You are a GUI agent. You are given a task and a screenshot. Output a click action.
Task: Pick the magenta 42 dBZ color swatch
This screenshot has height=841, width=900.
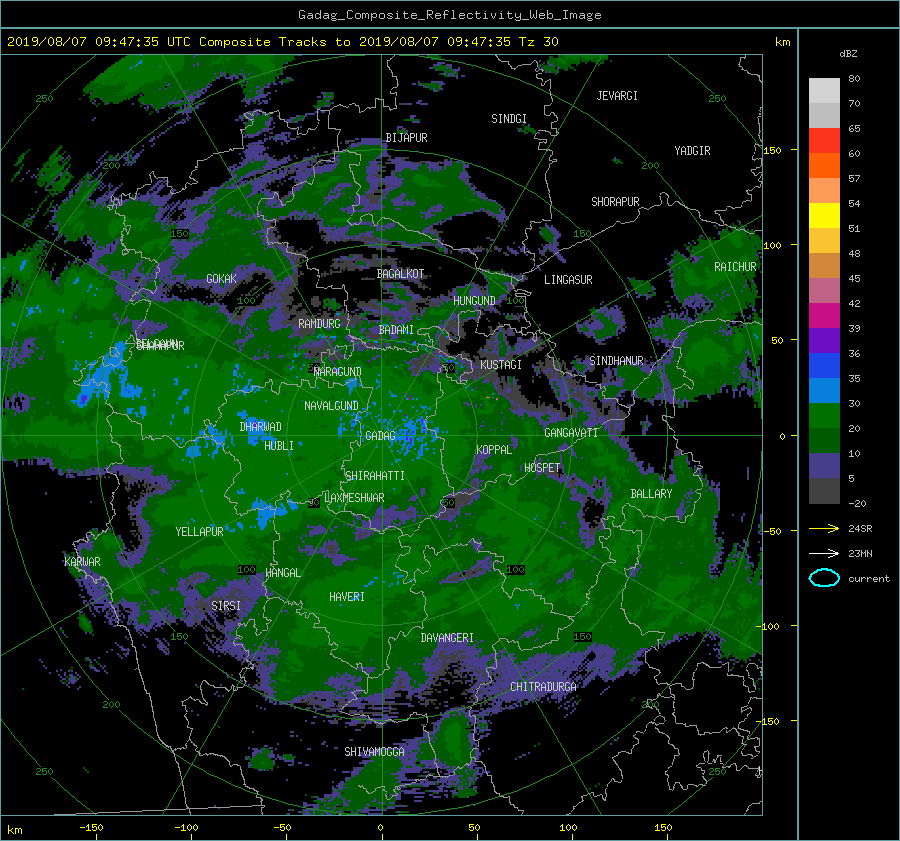(x=824, y=315)
